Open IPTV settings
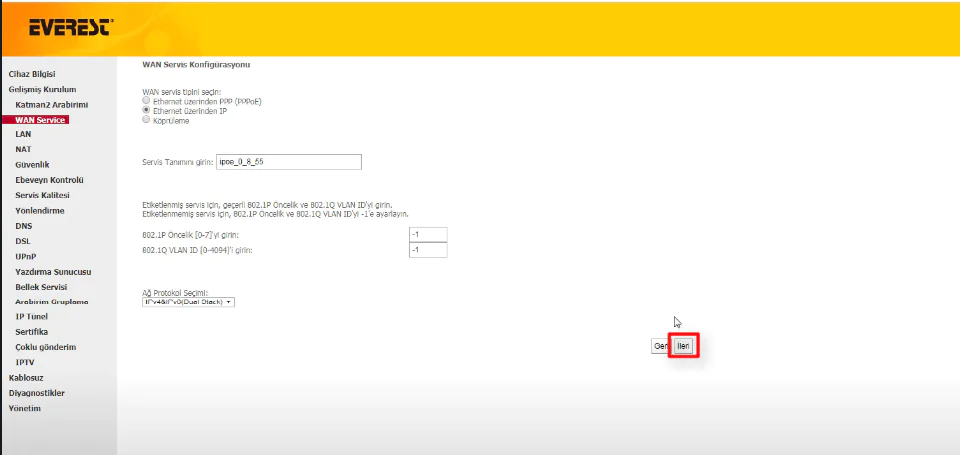960x455 pixels. coord(25,363)
